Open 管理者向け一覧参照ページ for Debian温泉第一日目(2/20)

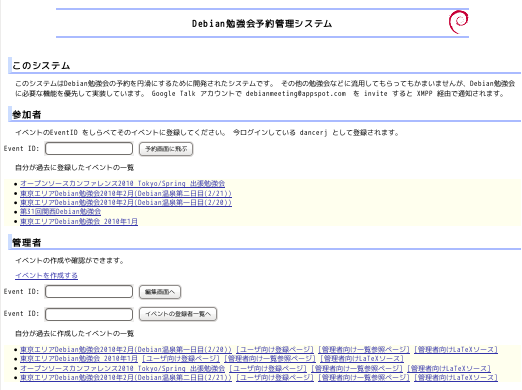364,349
